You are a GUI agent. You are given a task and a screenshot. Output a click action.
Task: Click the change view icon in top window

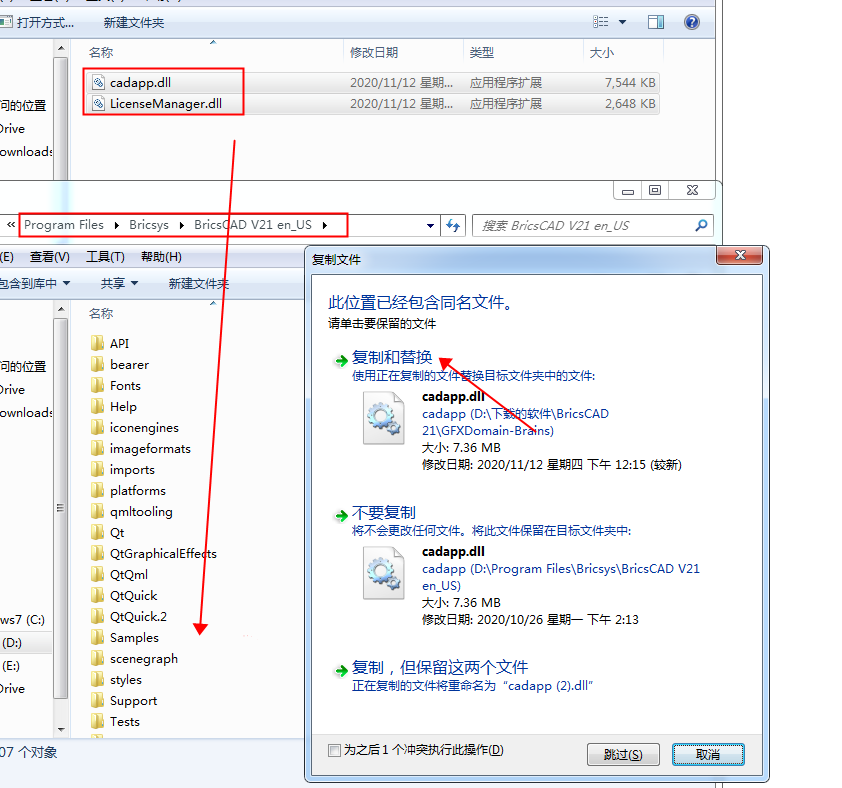[600, 22]
